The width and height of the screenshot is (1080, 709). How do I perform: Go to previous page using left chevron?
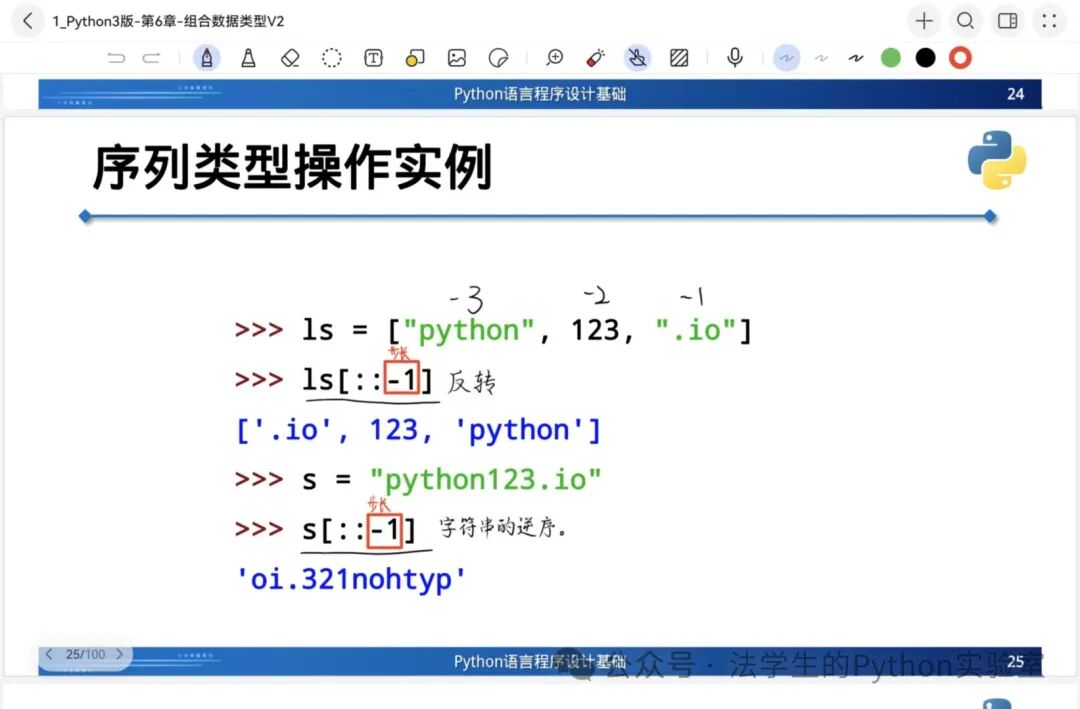[49, 654]
